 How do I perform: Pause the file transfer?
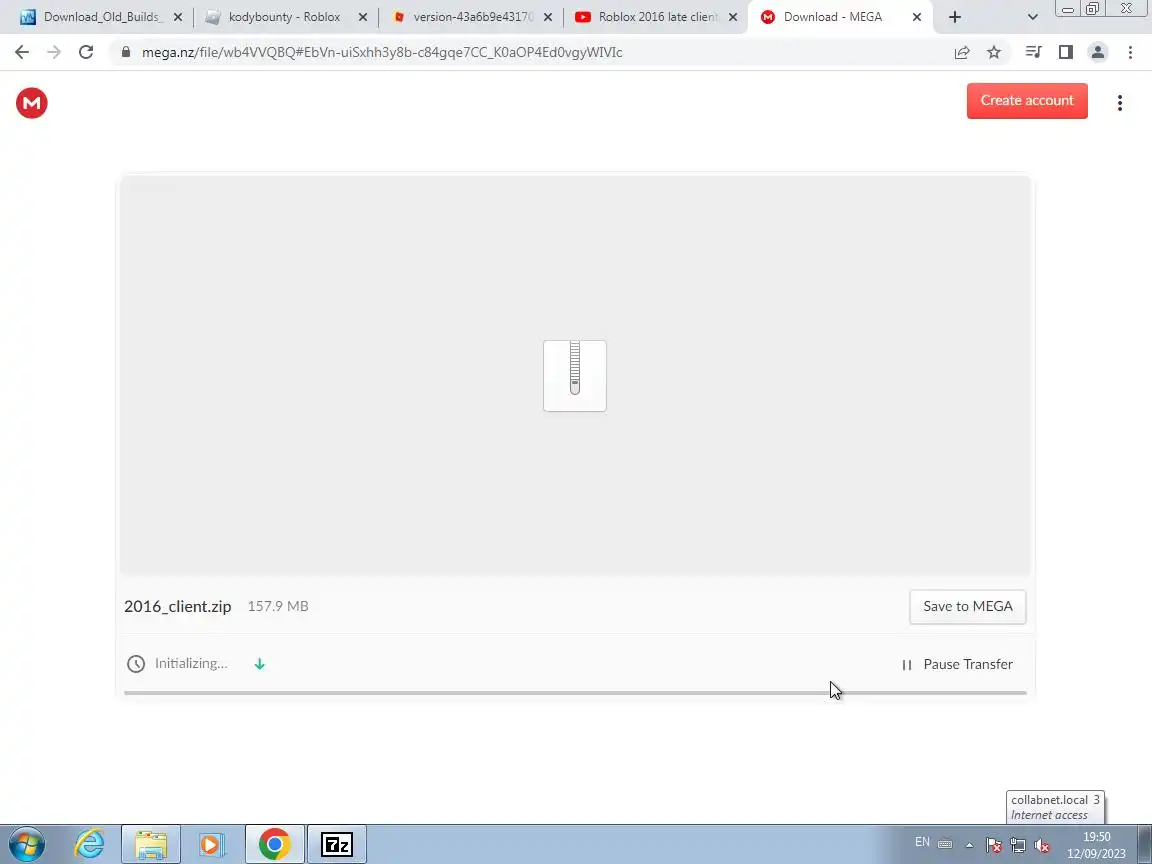pos(957,664)
